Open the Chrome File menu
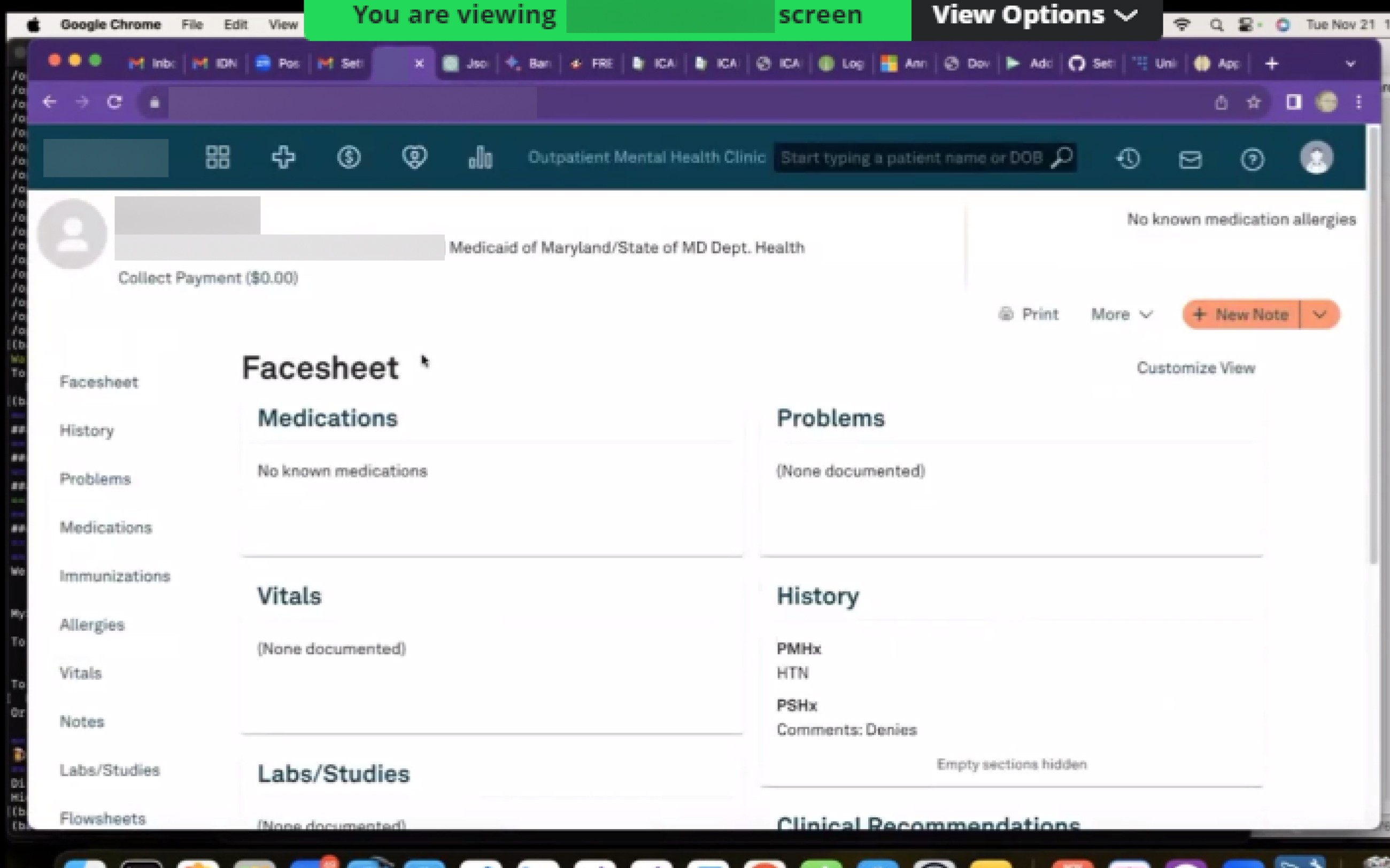This screenshot has width=1390, height=868. (192, 25)
